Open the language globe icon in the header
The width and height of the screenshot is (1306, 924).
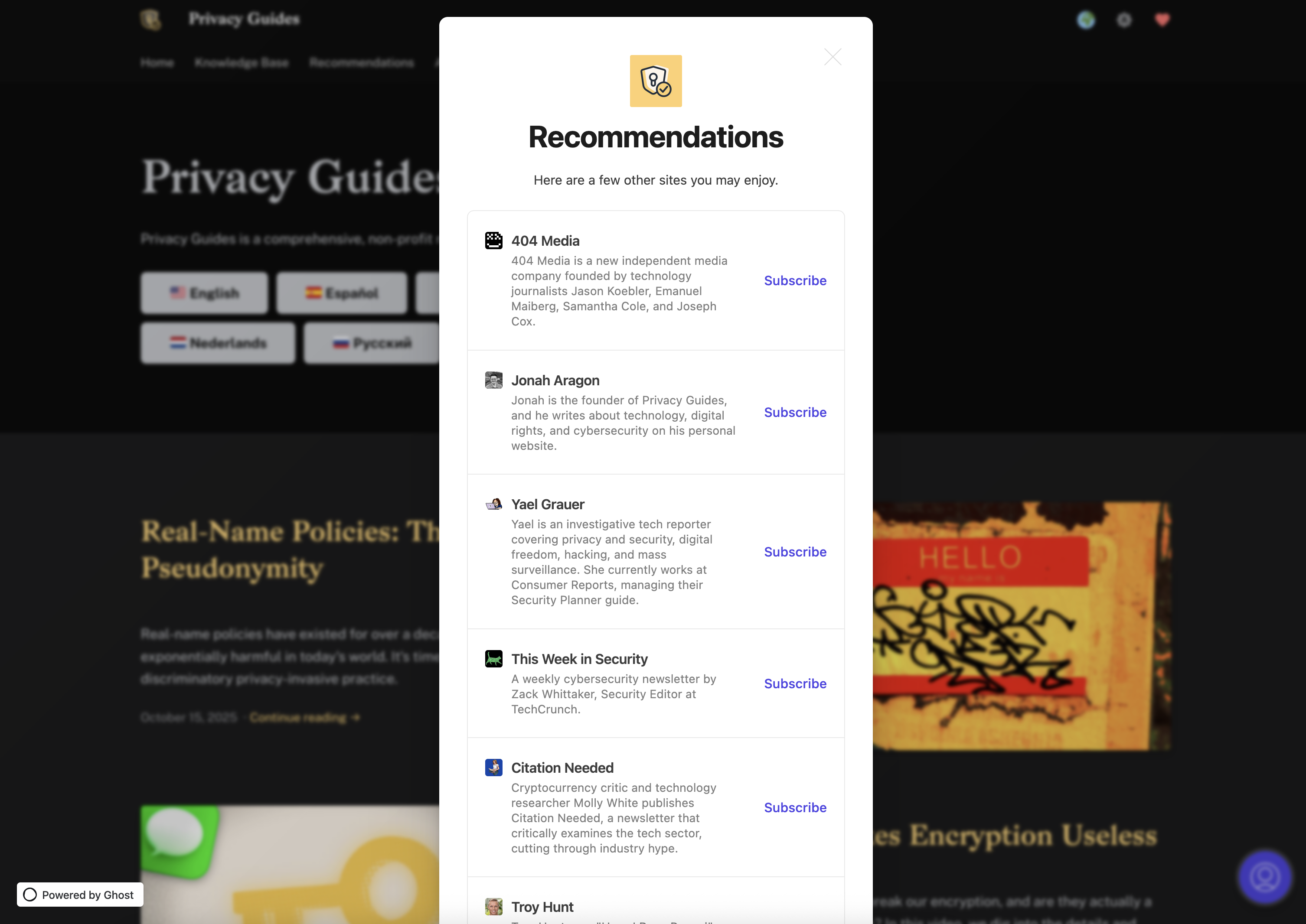pos(1086,20)
